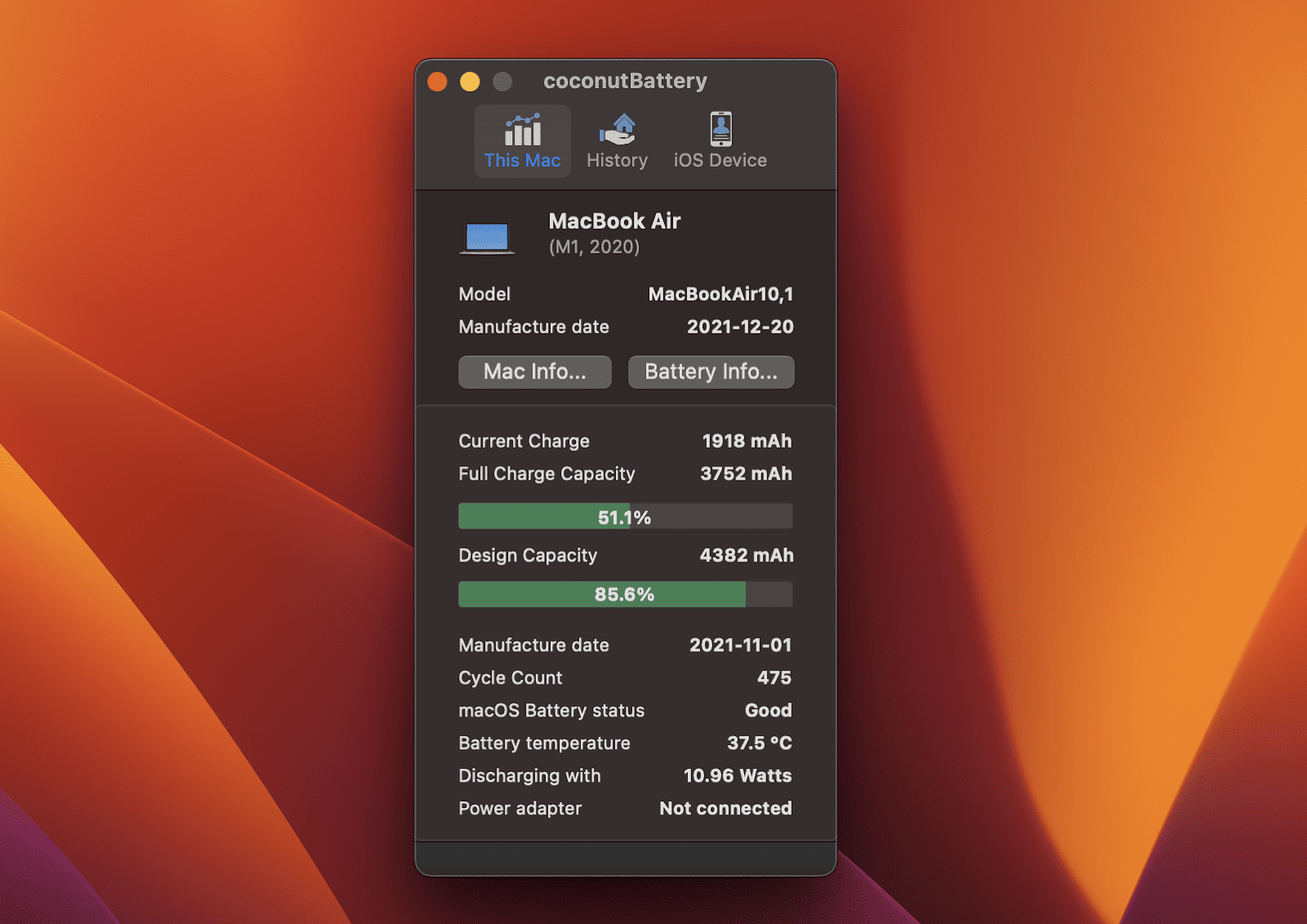Close the coconutBattery window

(438, 82)
